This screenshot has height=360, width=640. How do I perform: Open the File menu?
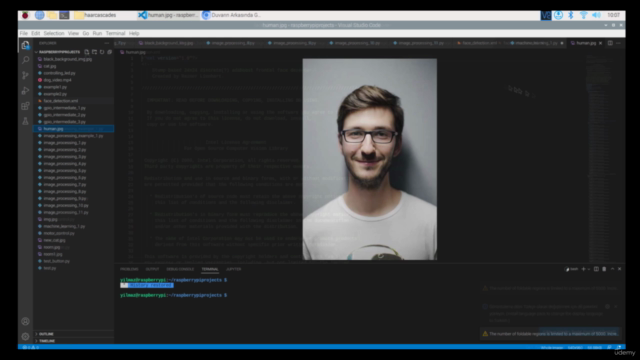pyautogui.click(x=24, y=33)
